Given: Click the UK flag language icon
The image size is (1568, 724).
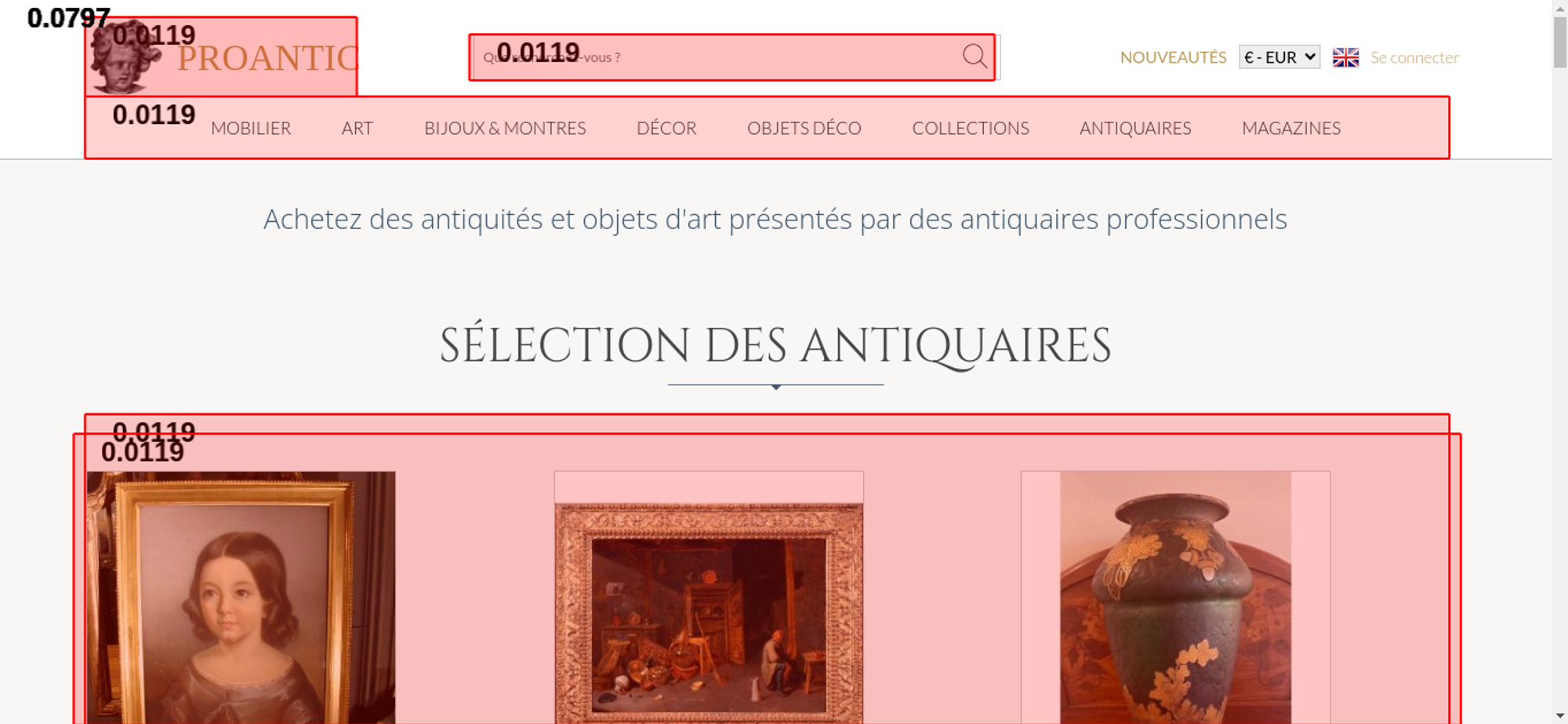Looking at the screenshot, I should 1345,57.
